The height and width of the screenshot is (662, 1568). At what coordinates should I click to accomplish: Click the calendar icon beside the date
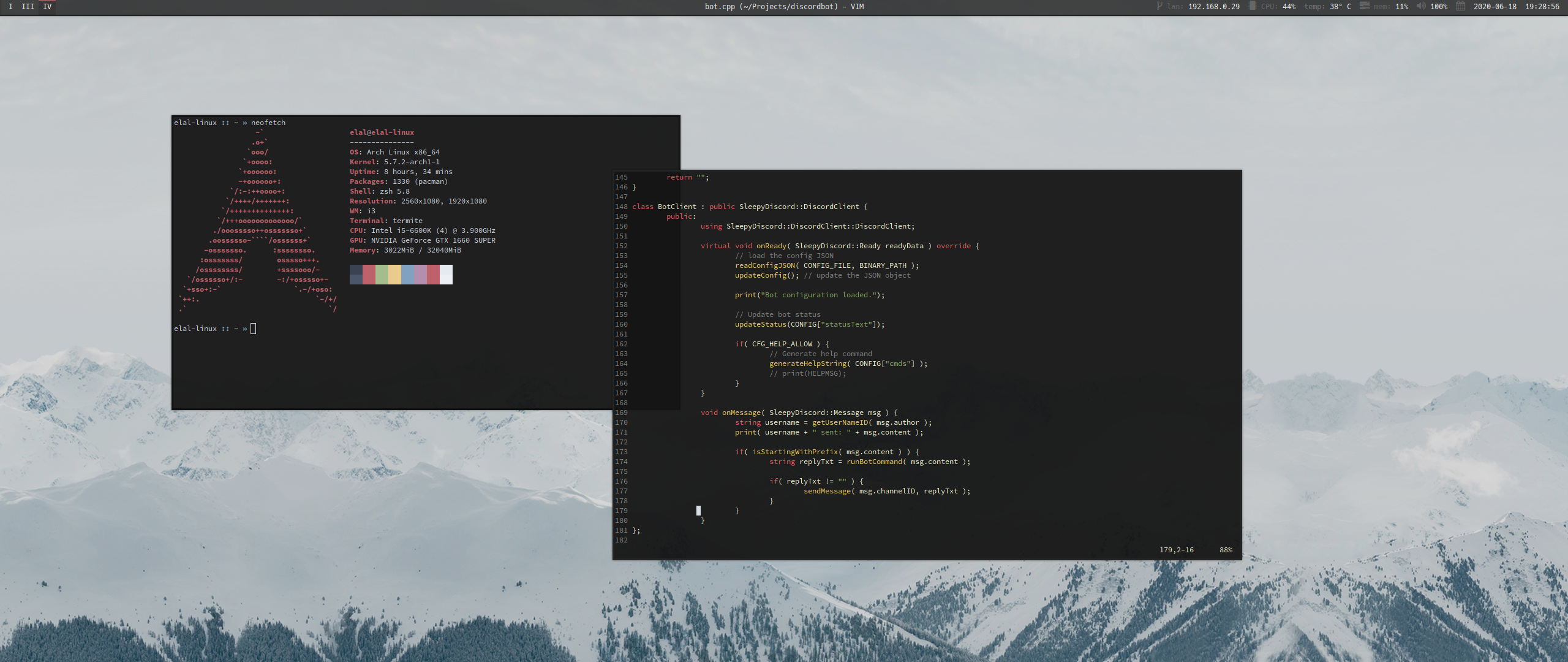(x=1461, y=6)
